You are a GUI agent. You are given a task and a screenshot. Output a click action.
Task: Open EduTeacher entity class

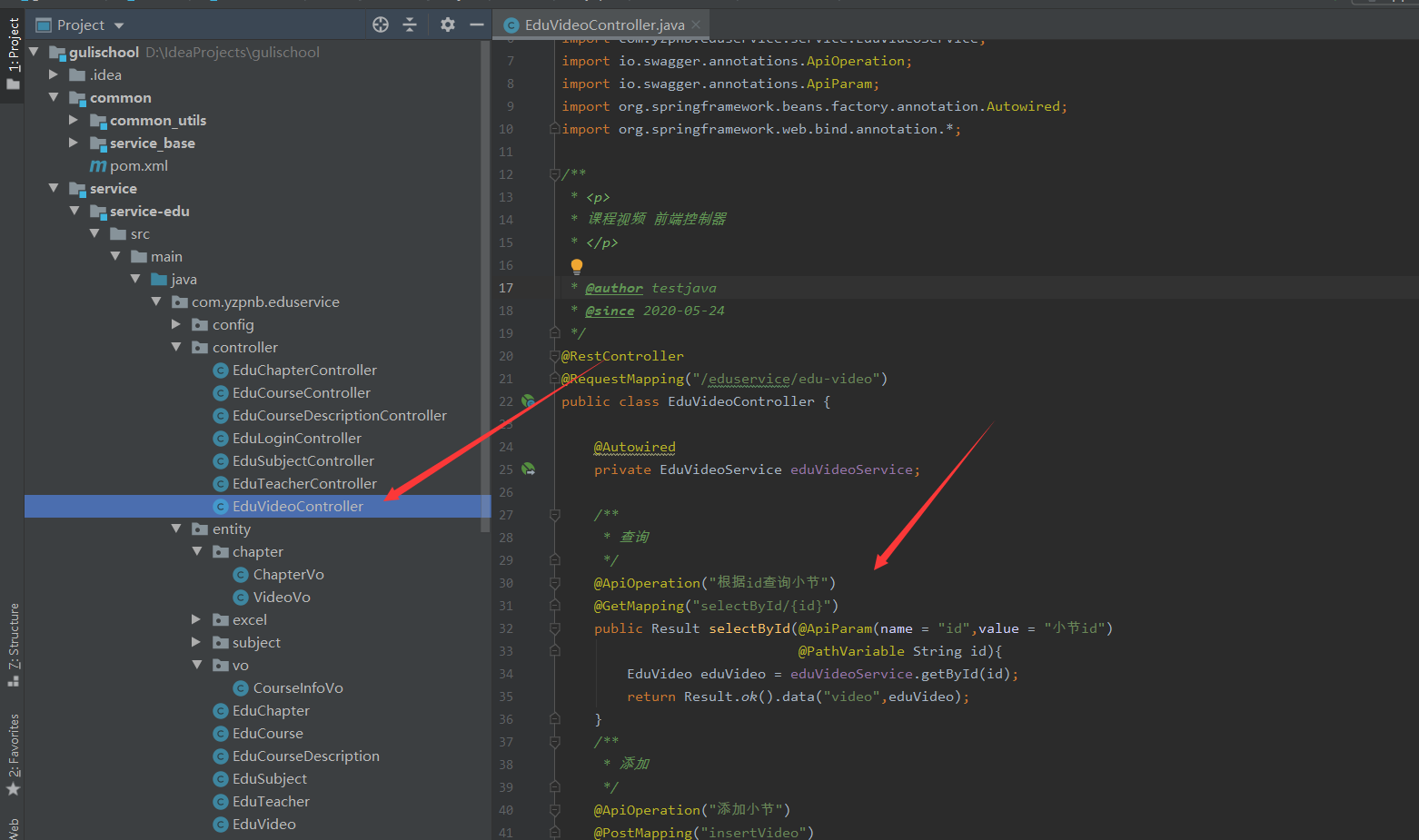[x=271, y=801]
